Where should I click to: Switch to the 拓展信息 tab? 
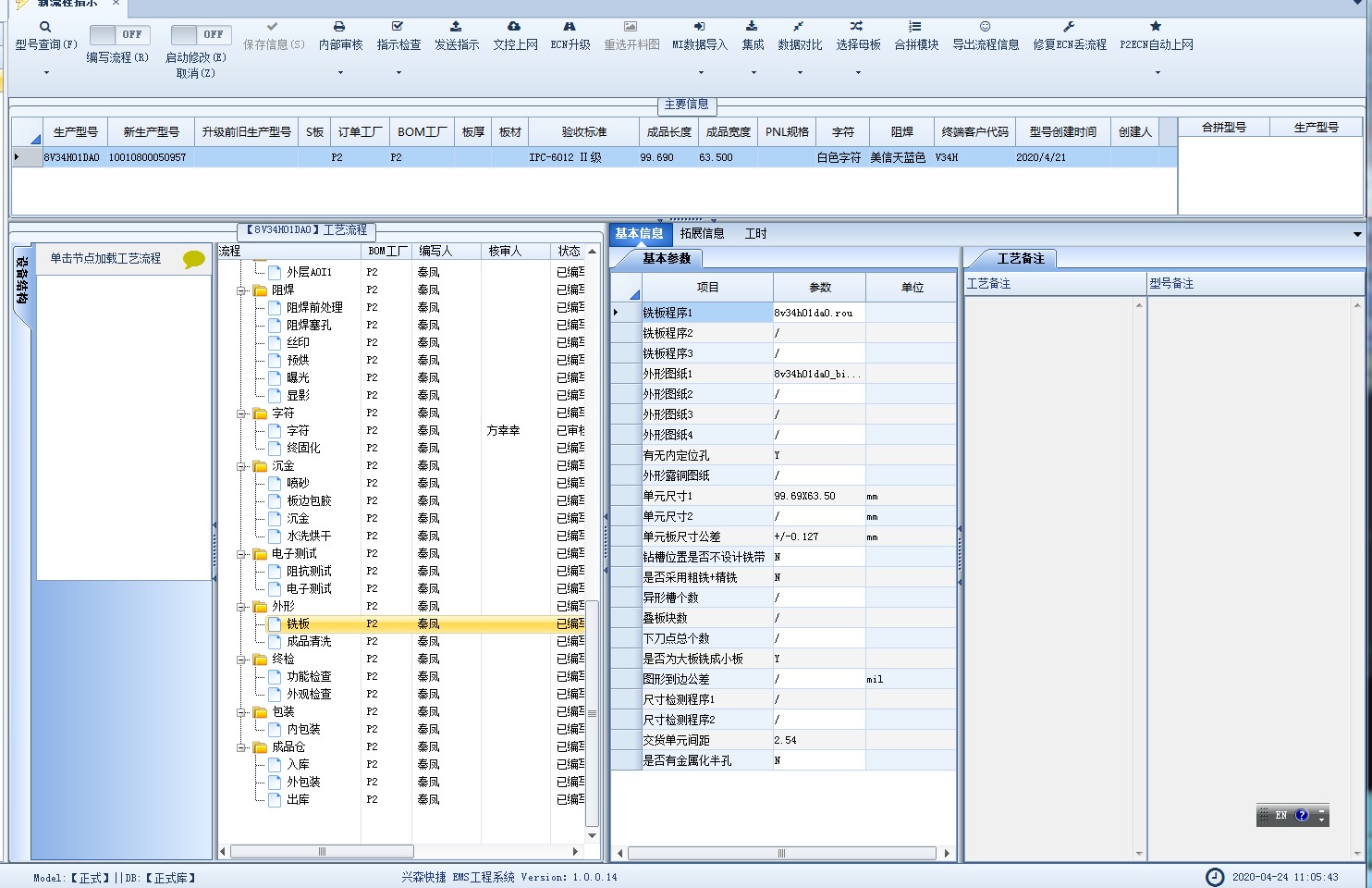(x=702, y=233)
